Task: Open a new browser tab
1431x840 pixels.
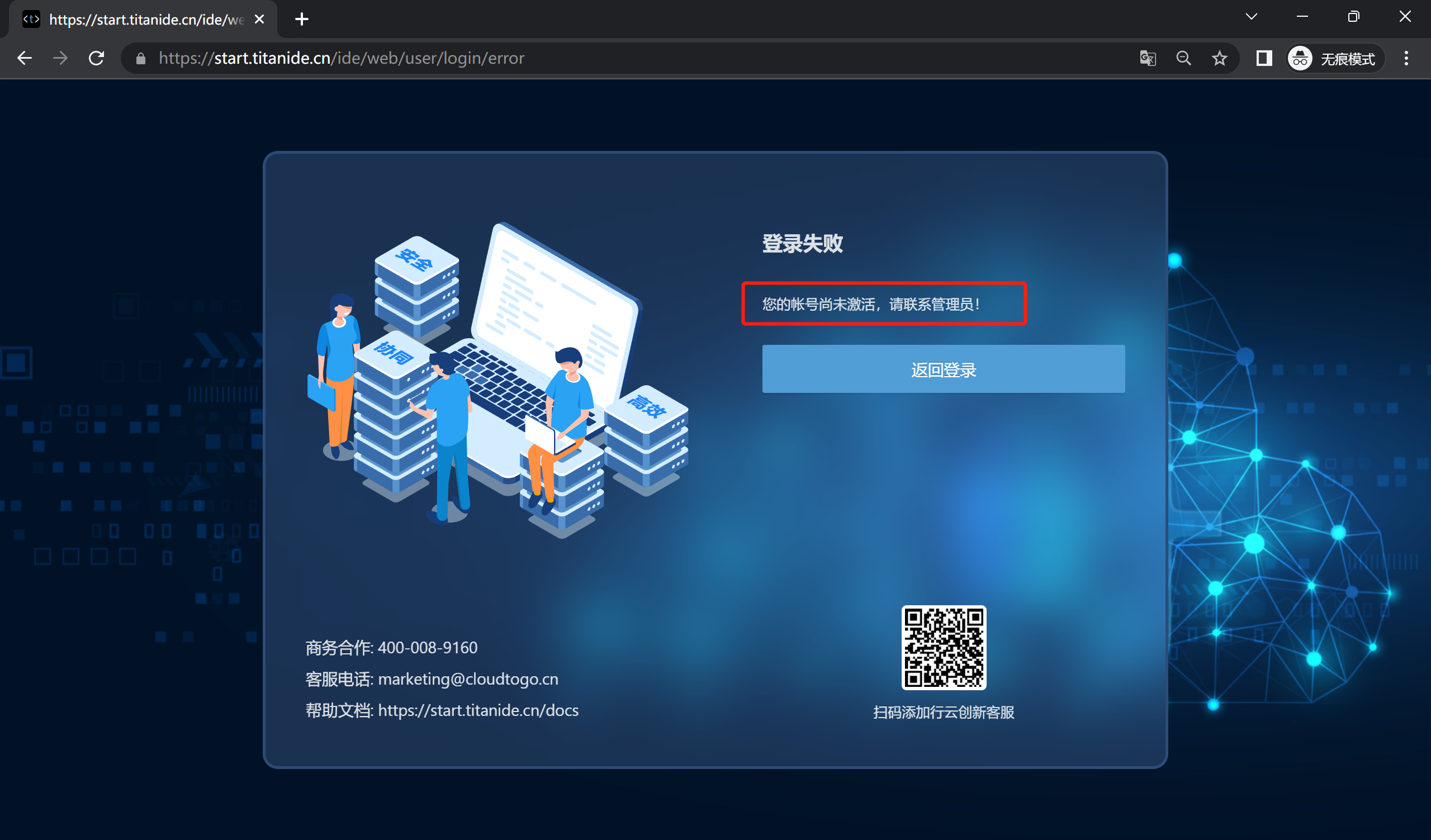Action: [302, 20]
